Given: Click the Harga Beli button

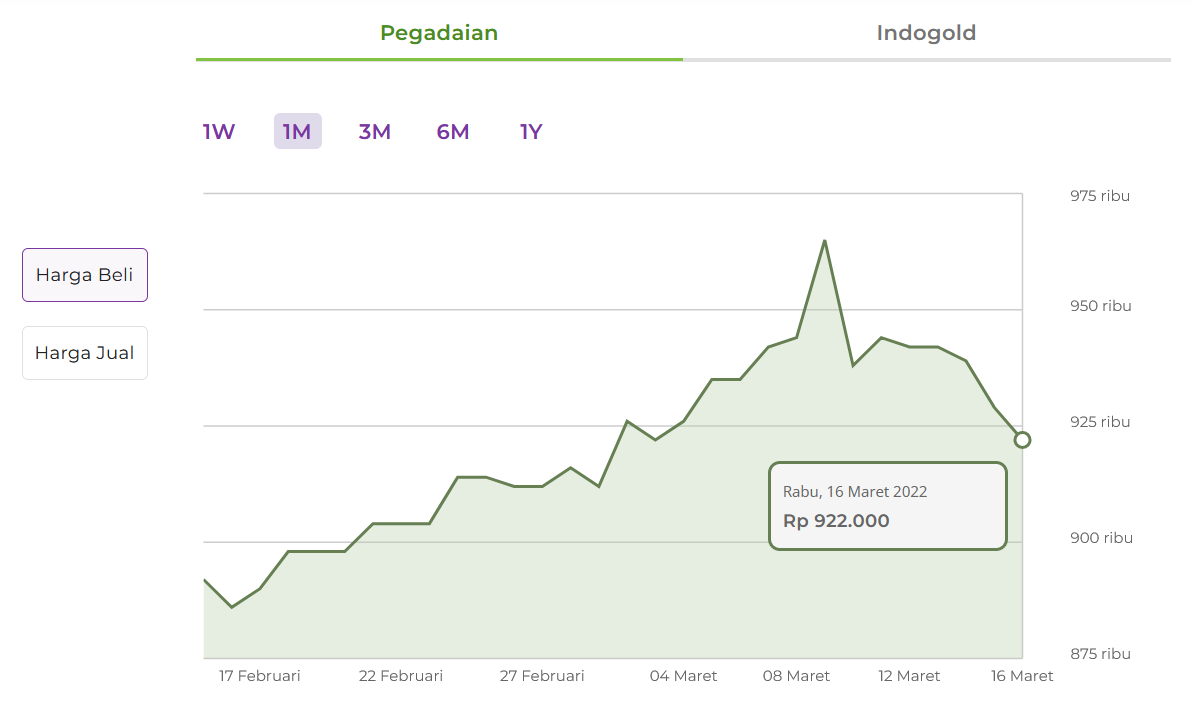Looking at the screenshot, I should (85, 275).
